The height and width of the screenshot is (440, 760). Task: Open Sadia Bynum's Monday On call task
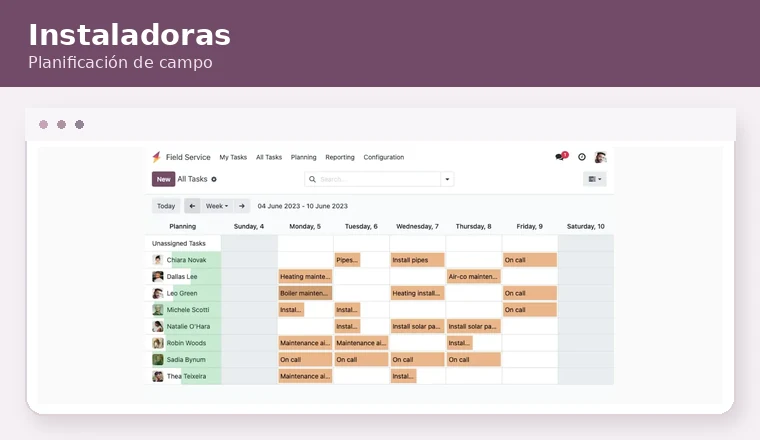(x=305, y=360)
